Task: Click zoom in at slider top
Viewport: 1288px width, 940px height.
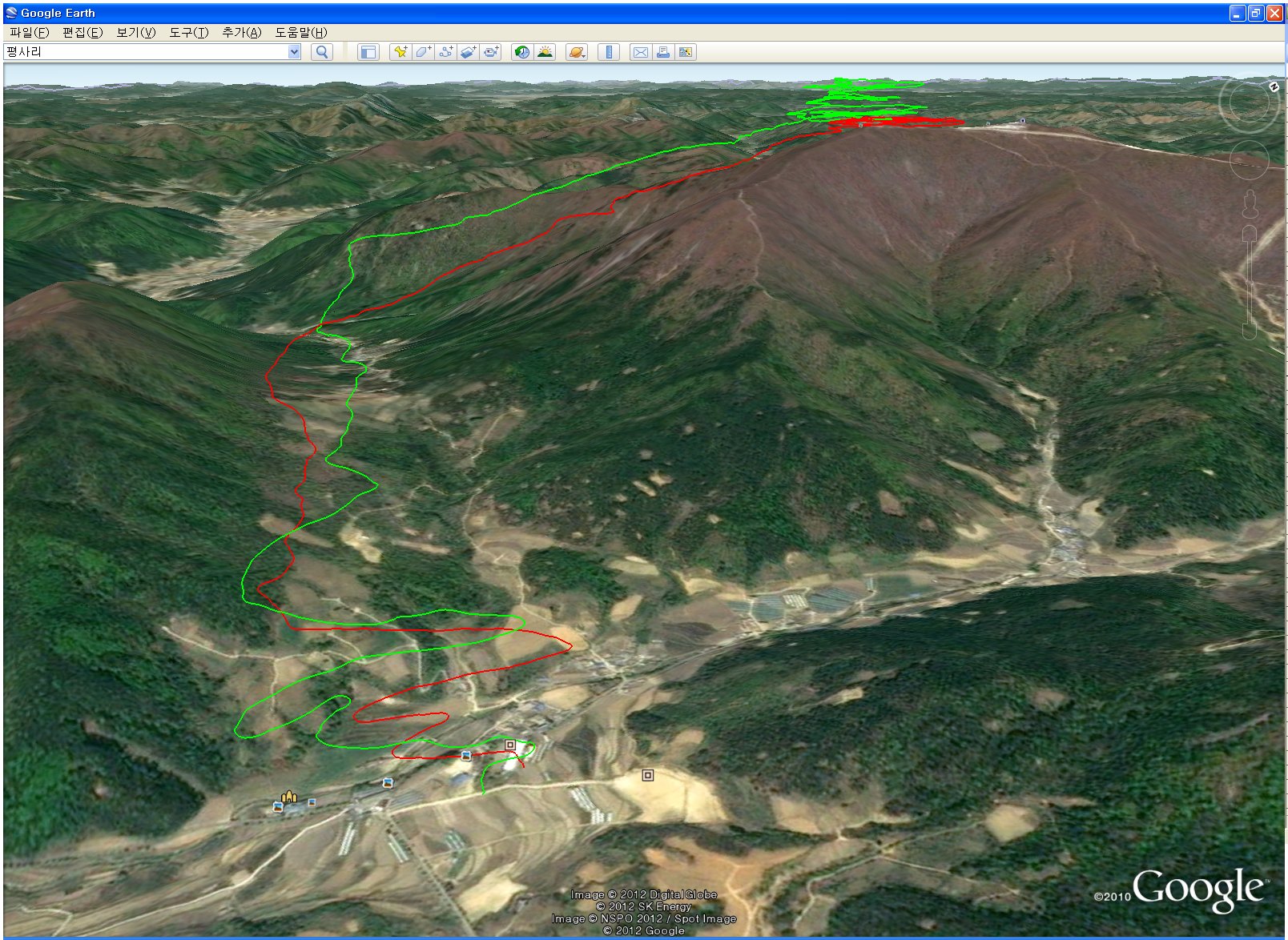Action: (x=1249, y=234)
